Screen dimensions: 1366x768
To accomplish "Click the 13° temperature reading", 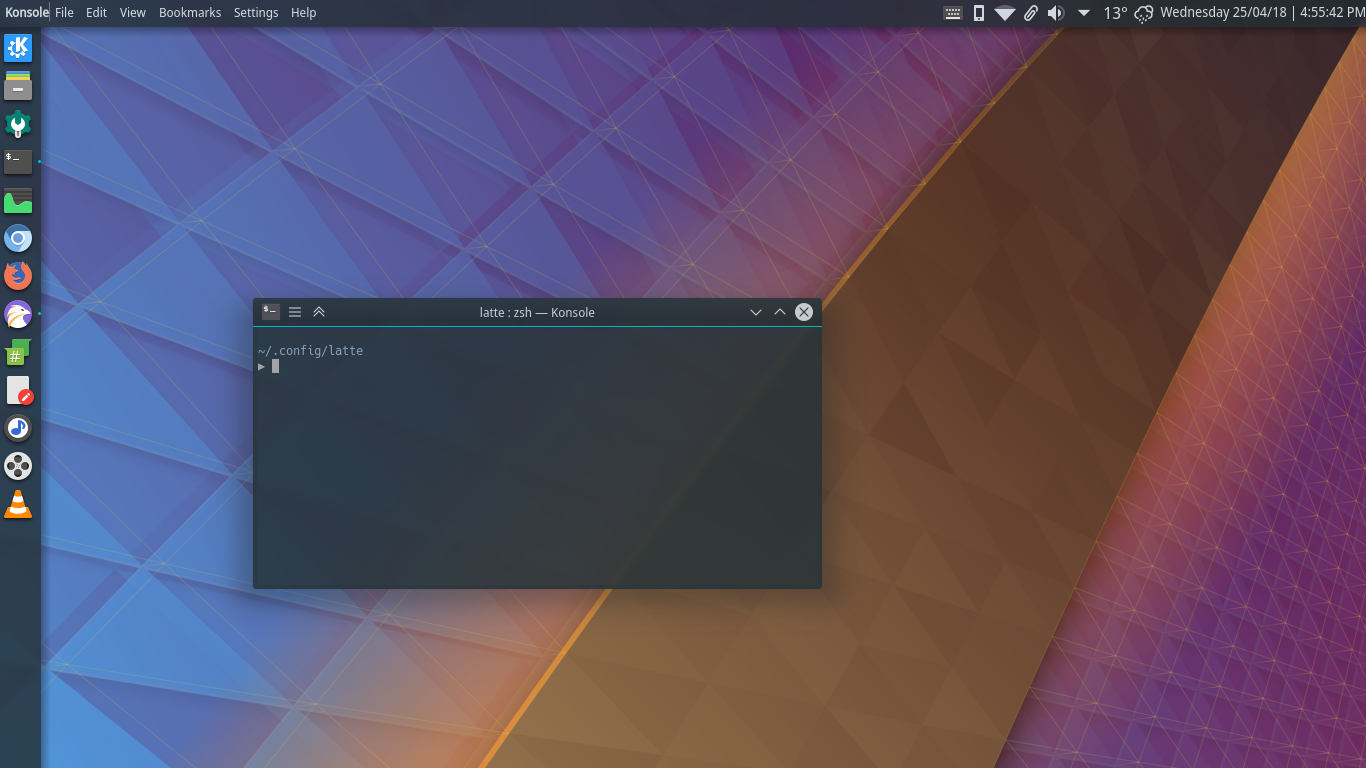I will pos(1115,13).
